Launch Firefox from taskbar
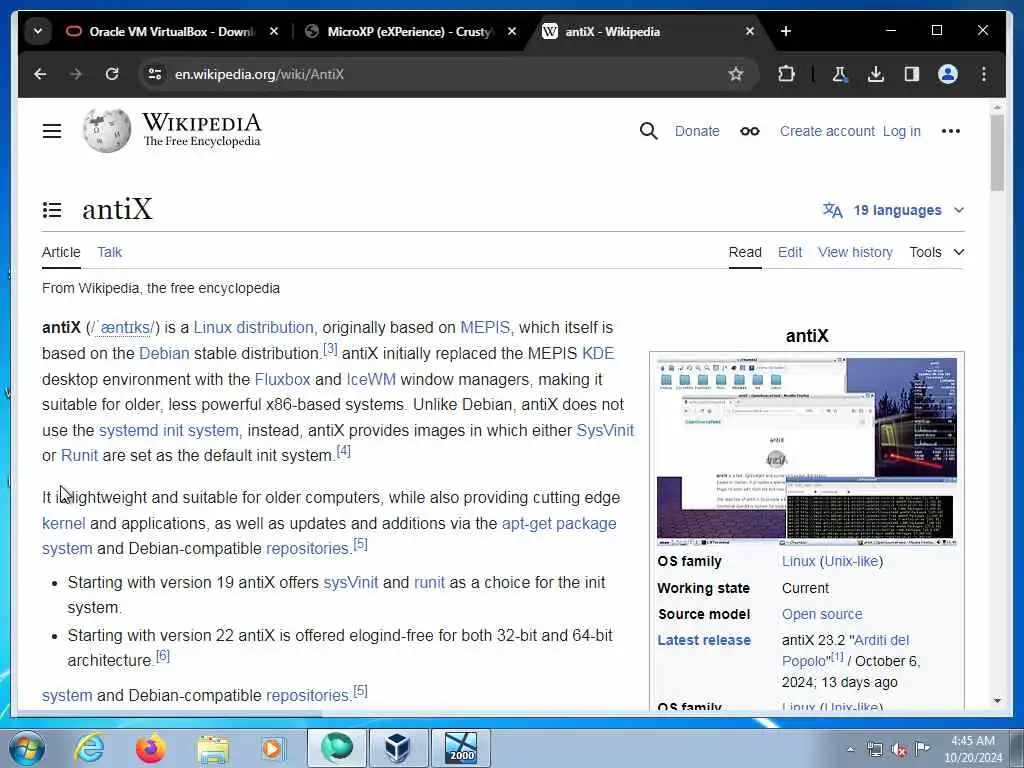Viewport: 1024px width, 768px height. click(x=150, y=748)
